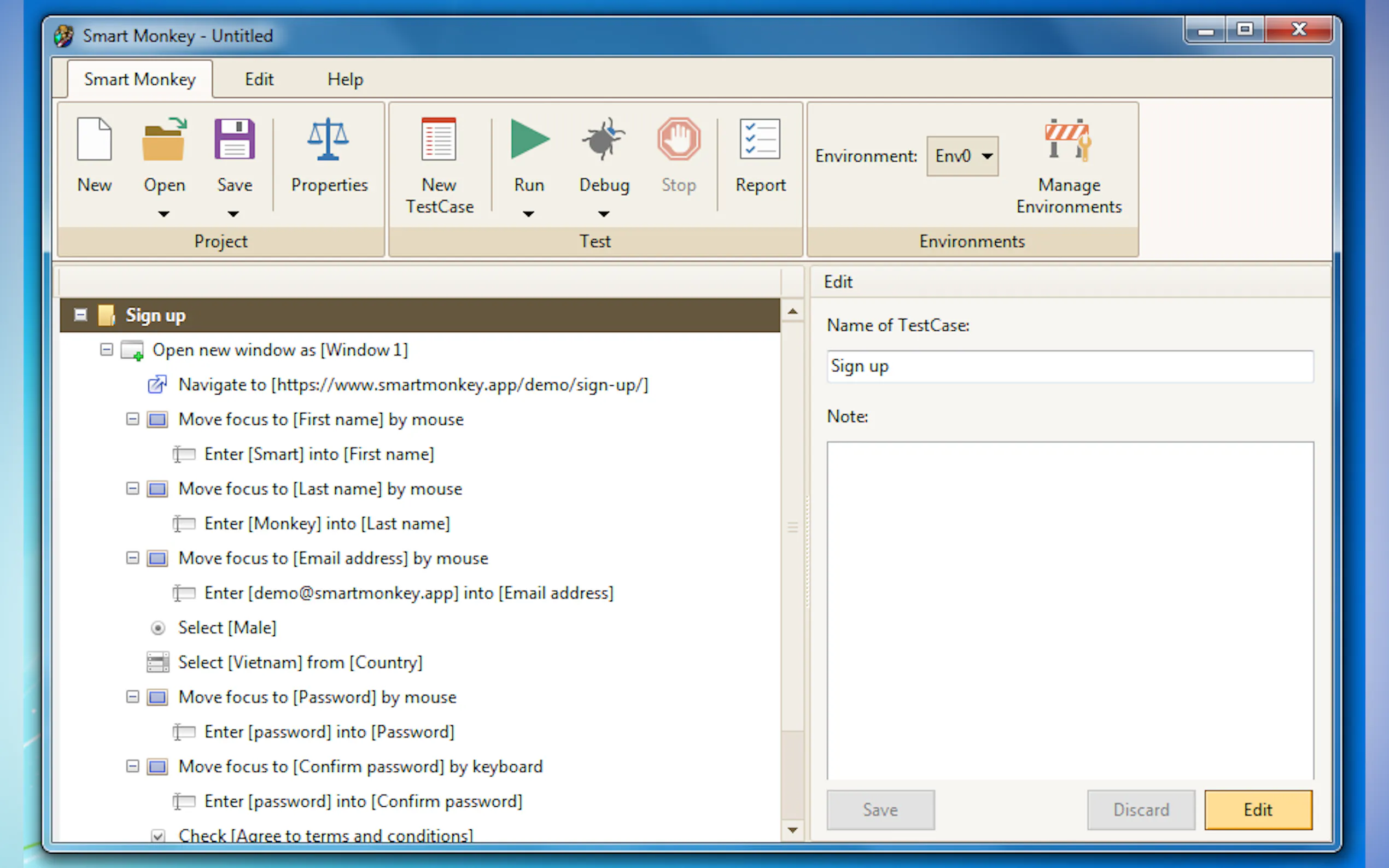
Task: Click checkbox icon of Check Agree to terms step
Action: tap(158, 836)
